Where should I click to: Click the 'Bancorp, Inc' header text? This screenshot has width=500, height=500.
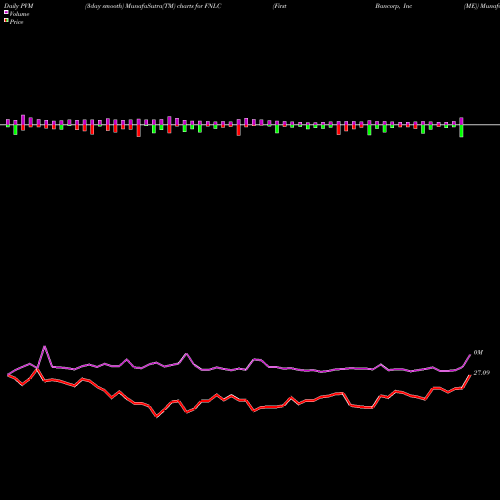pos(394,6)
